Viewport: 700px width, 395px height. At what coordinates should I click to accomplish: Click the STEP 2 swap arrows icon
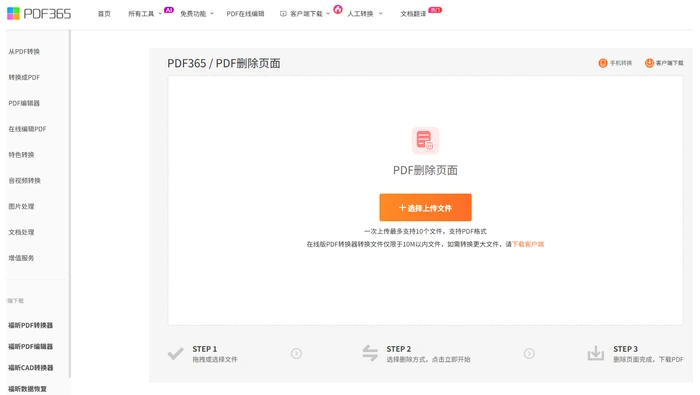coord(370,353)
